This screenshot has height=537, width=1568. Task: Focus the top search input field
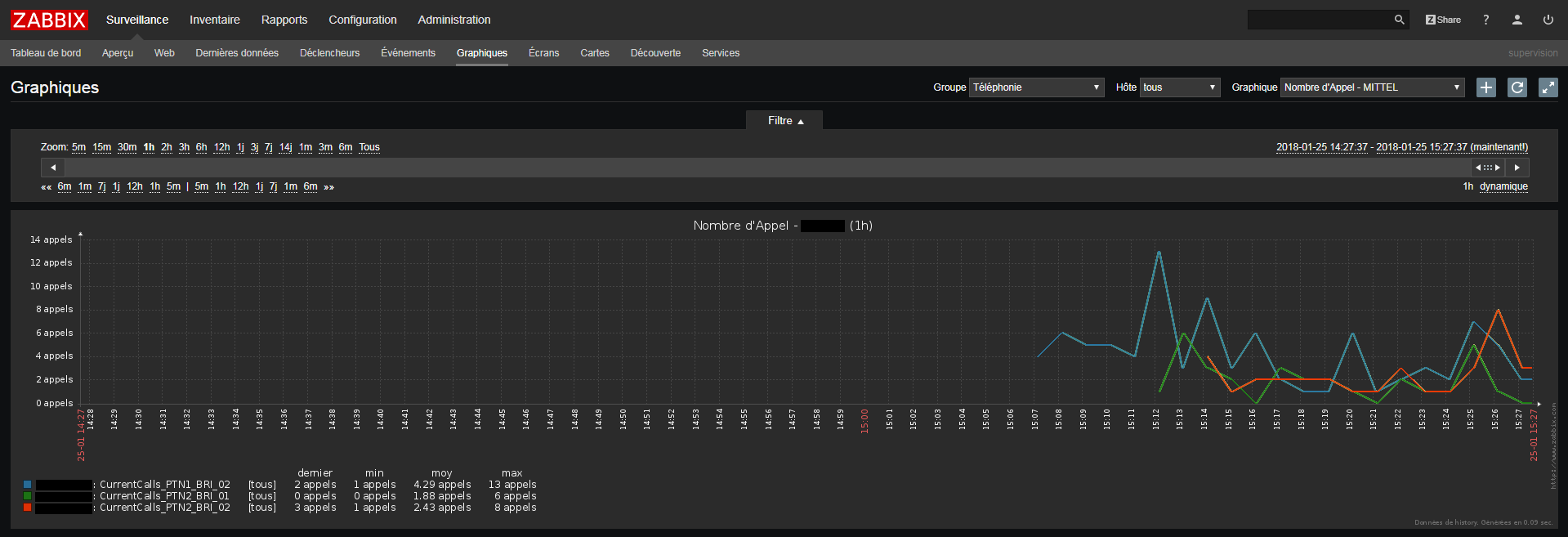(x=1320, y=20)
